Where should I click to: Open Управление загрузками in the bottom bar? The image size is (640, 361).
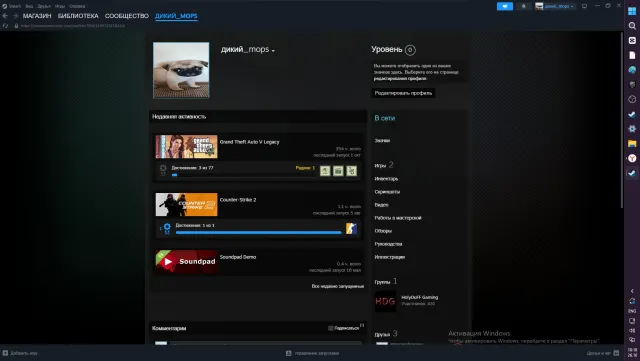312,353
